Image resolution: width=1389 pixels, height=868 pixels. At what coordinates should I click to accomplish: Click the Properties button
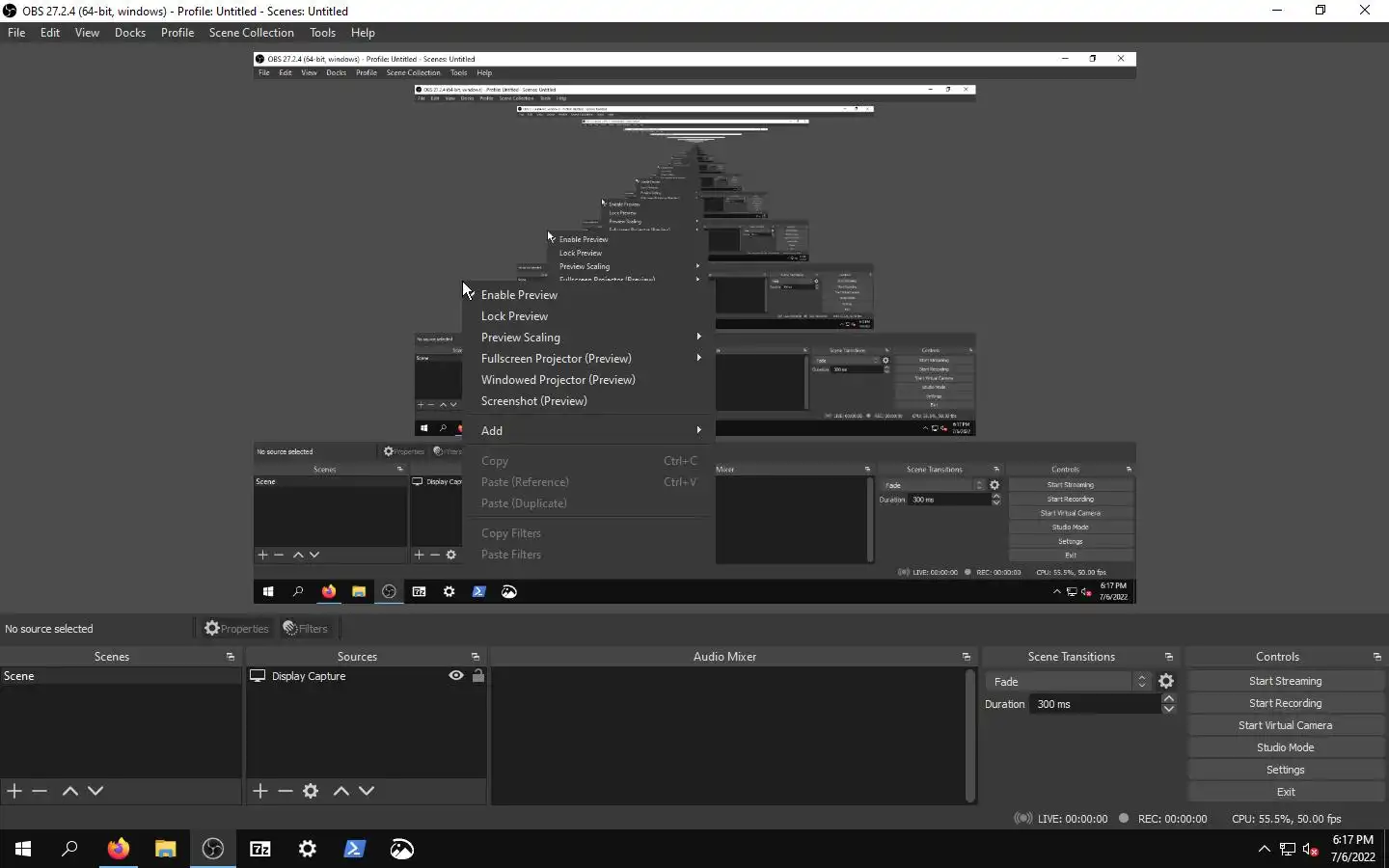point(236,629)
